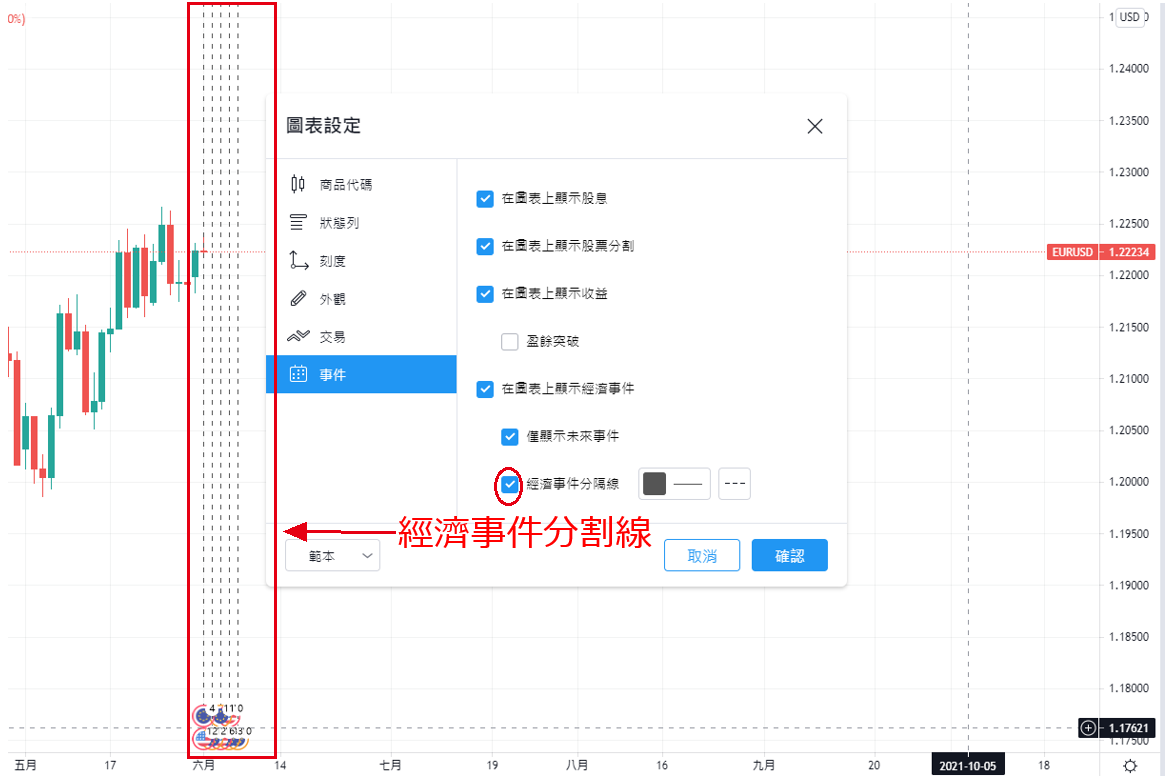
Task: Click the wave icon beside 交易
Action: [x=298, y=336]
